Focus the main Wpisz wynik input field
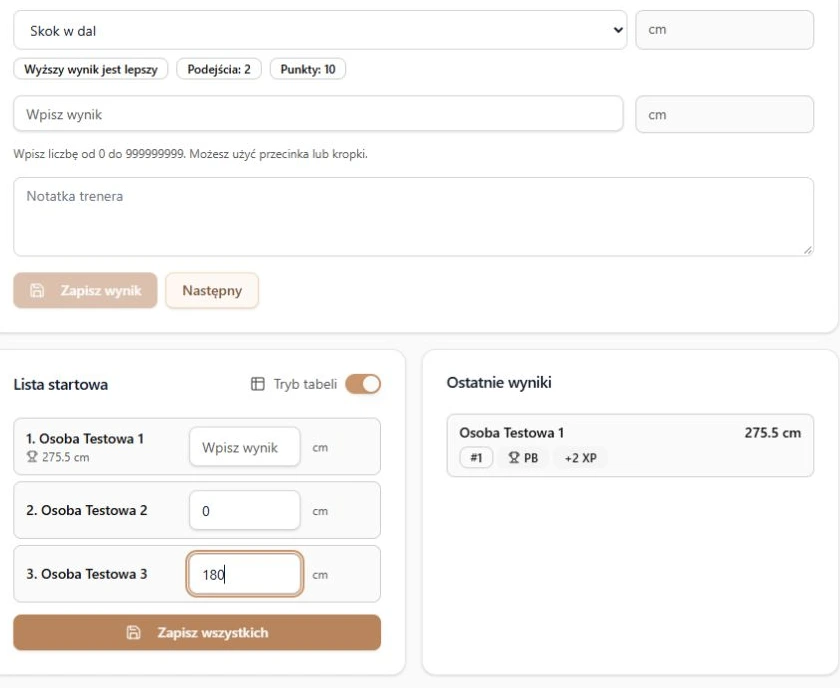 (318, 114)
